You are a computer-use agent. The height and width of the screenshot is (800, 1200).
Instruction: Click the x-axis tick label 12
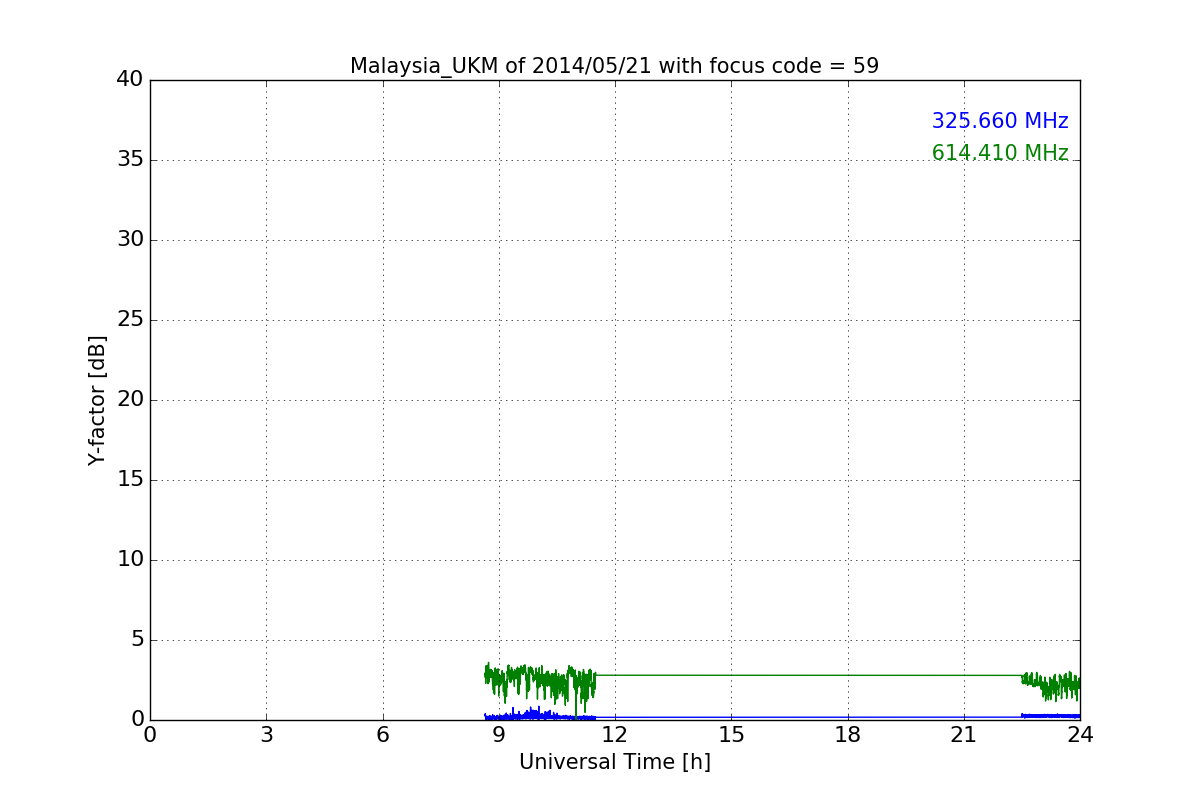point(615,735)
